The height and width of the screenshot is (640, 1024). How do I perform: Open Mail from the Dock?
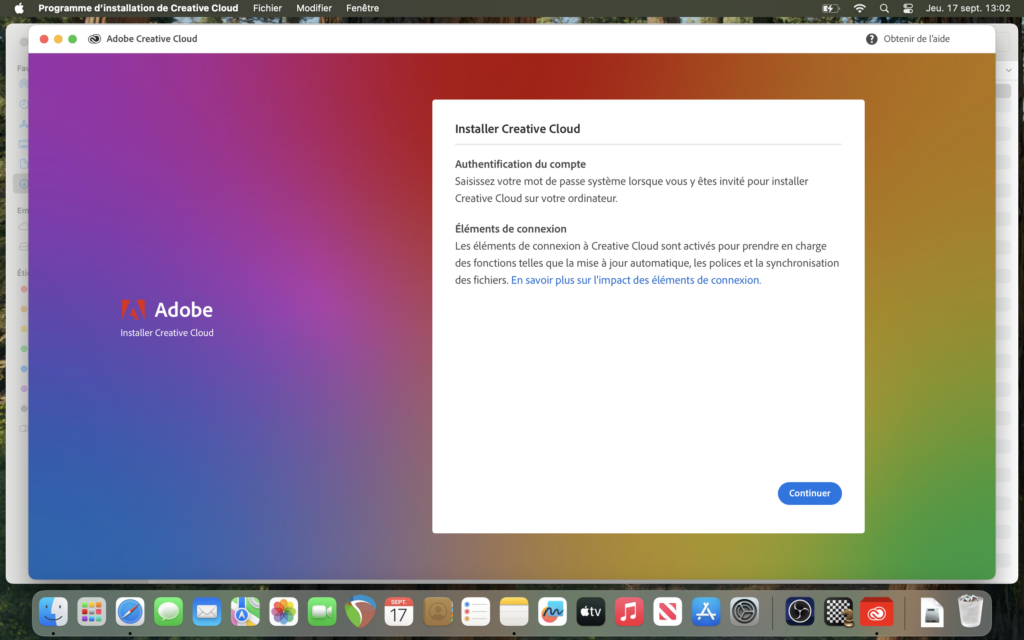[x=207, y=612]
